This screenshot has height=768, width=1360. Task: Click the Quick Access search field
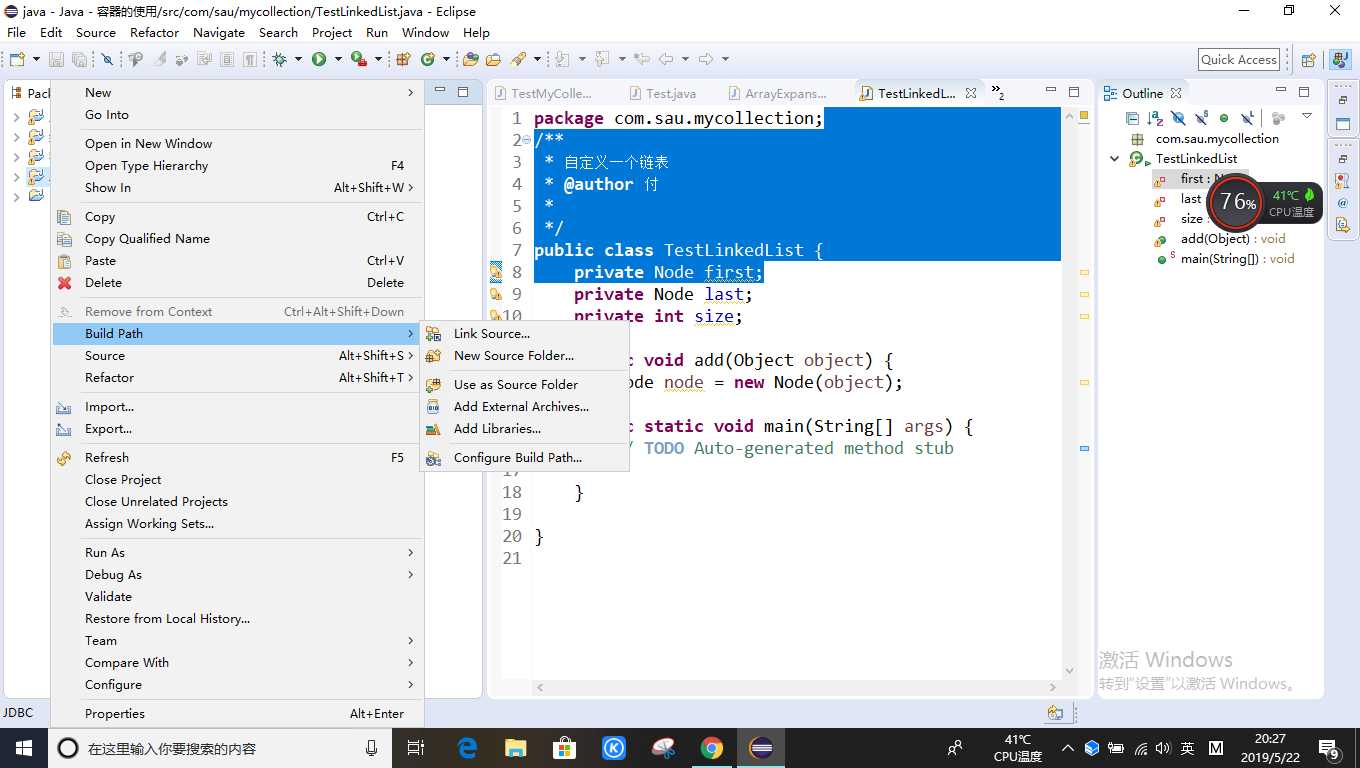[x=1239, y=60]
